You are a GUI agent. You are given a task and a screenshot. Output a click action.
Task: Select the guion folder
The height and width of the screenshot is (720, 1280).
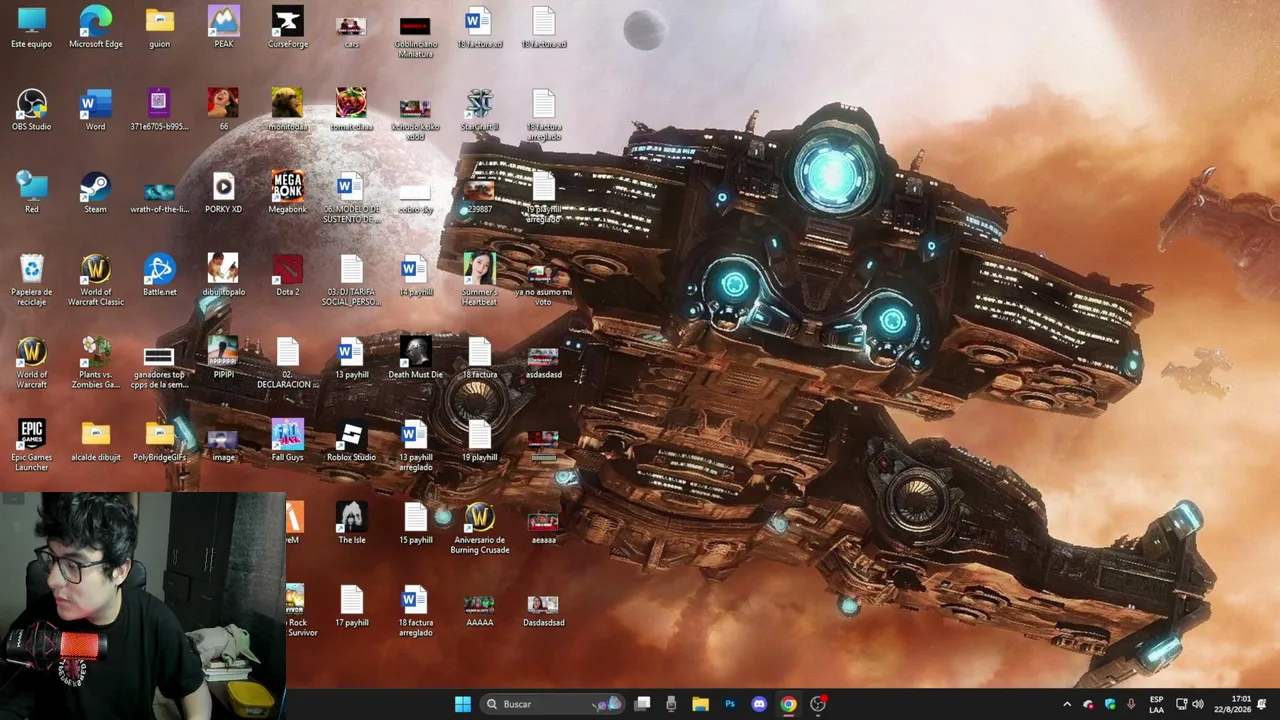[x=159, y=28]
